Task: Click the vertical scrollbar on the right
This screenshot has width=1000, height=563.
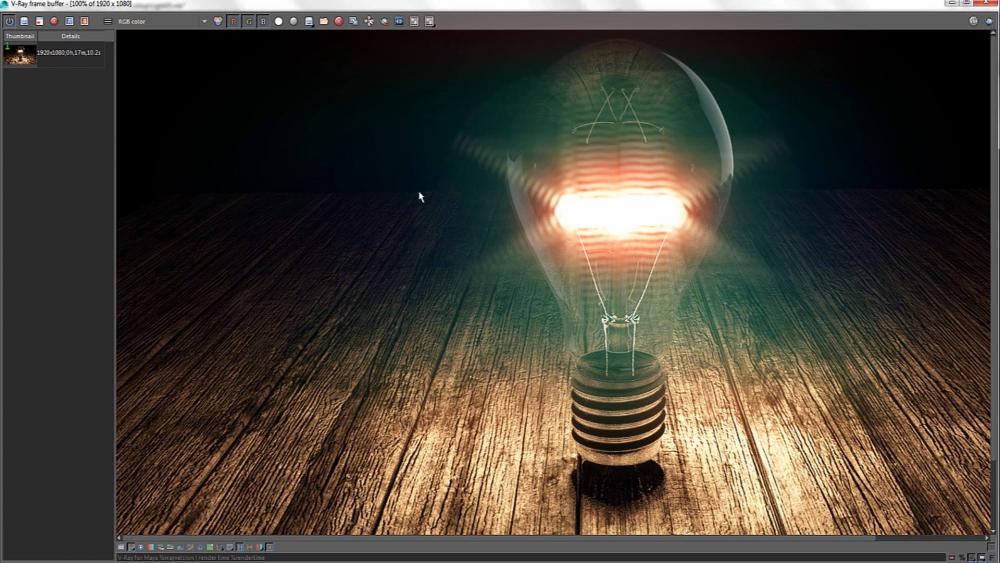Action: (x=994, y=282)
